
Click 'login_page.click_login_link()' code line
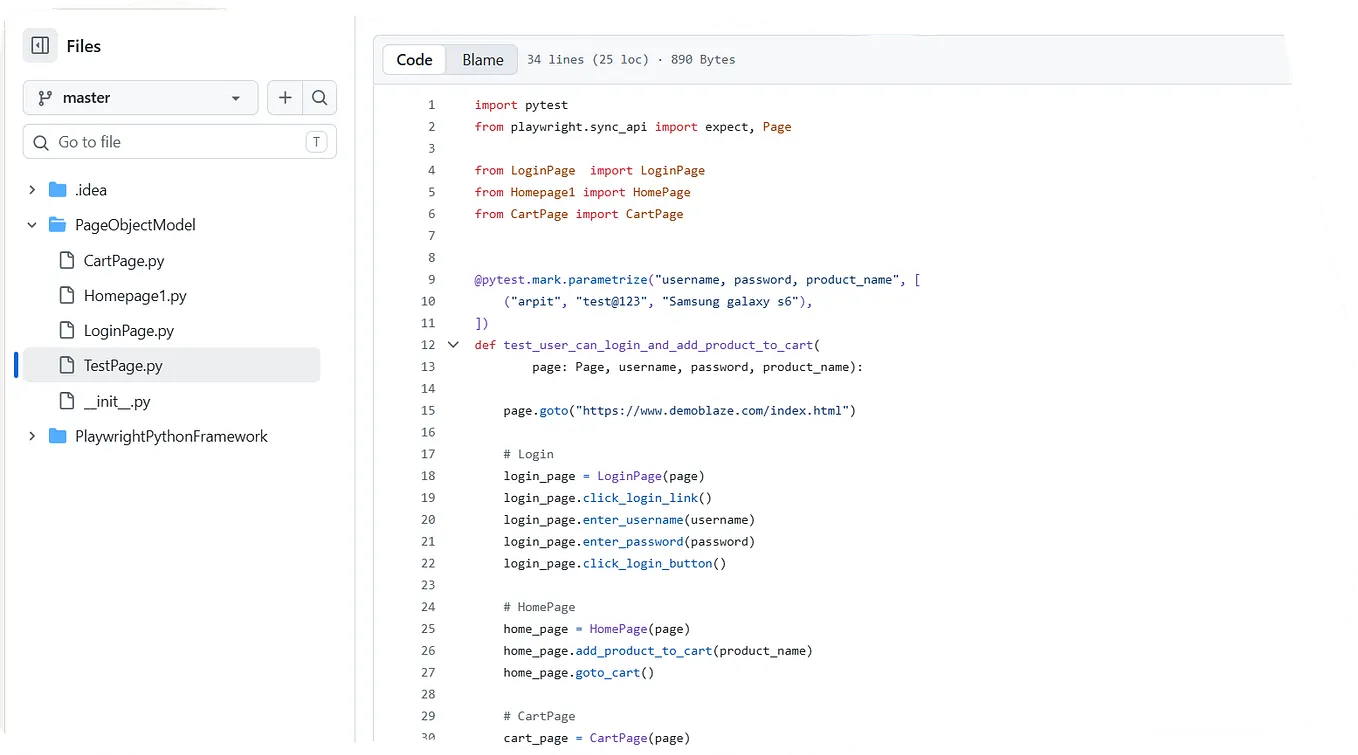[607, 498]
